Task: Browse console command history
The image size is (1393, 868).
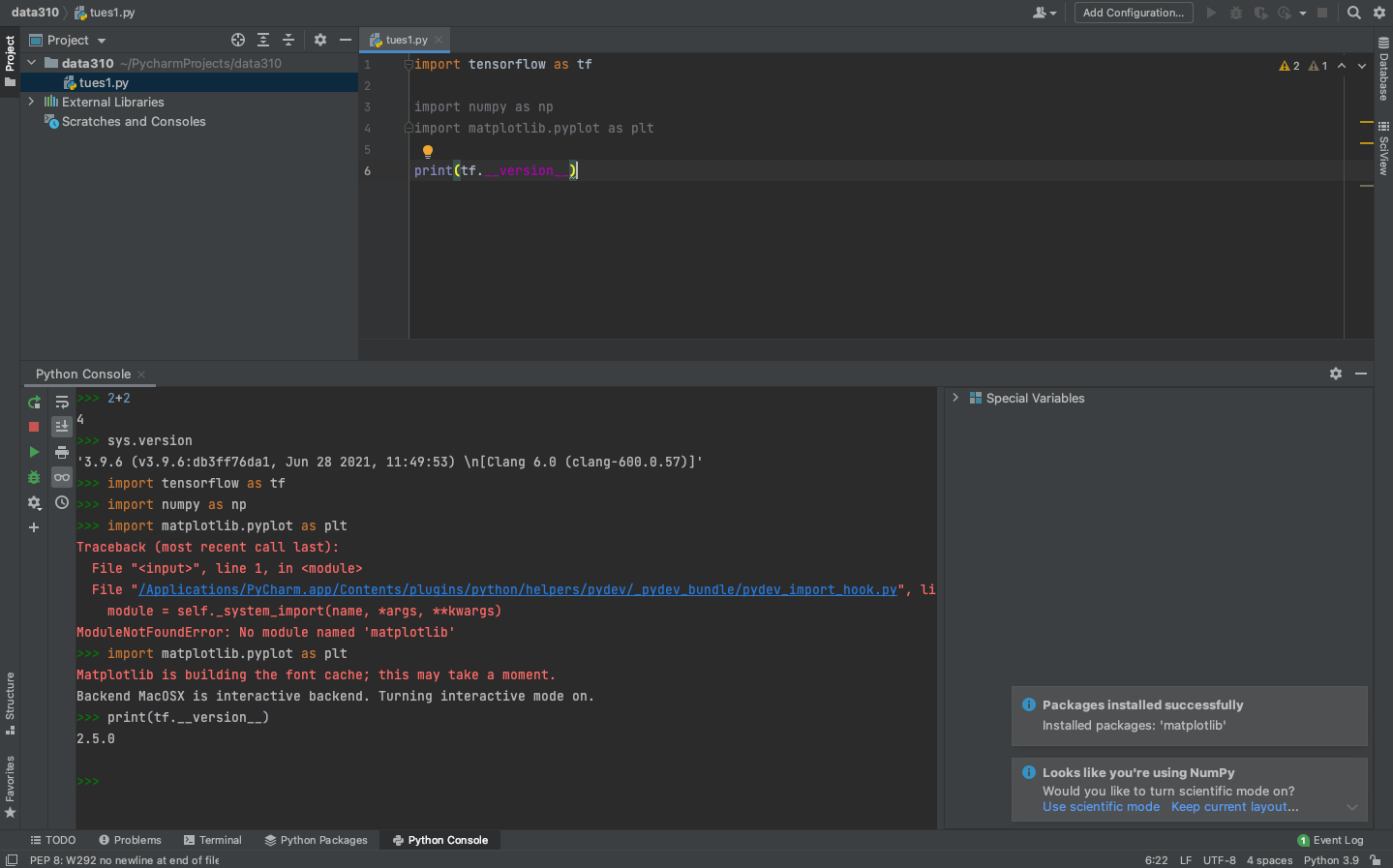Action: [x=62, y=502]
